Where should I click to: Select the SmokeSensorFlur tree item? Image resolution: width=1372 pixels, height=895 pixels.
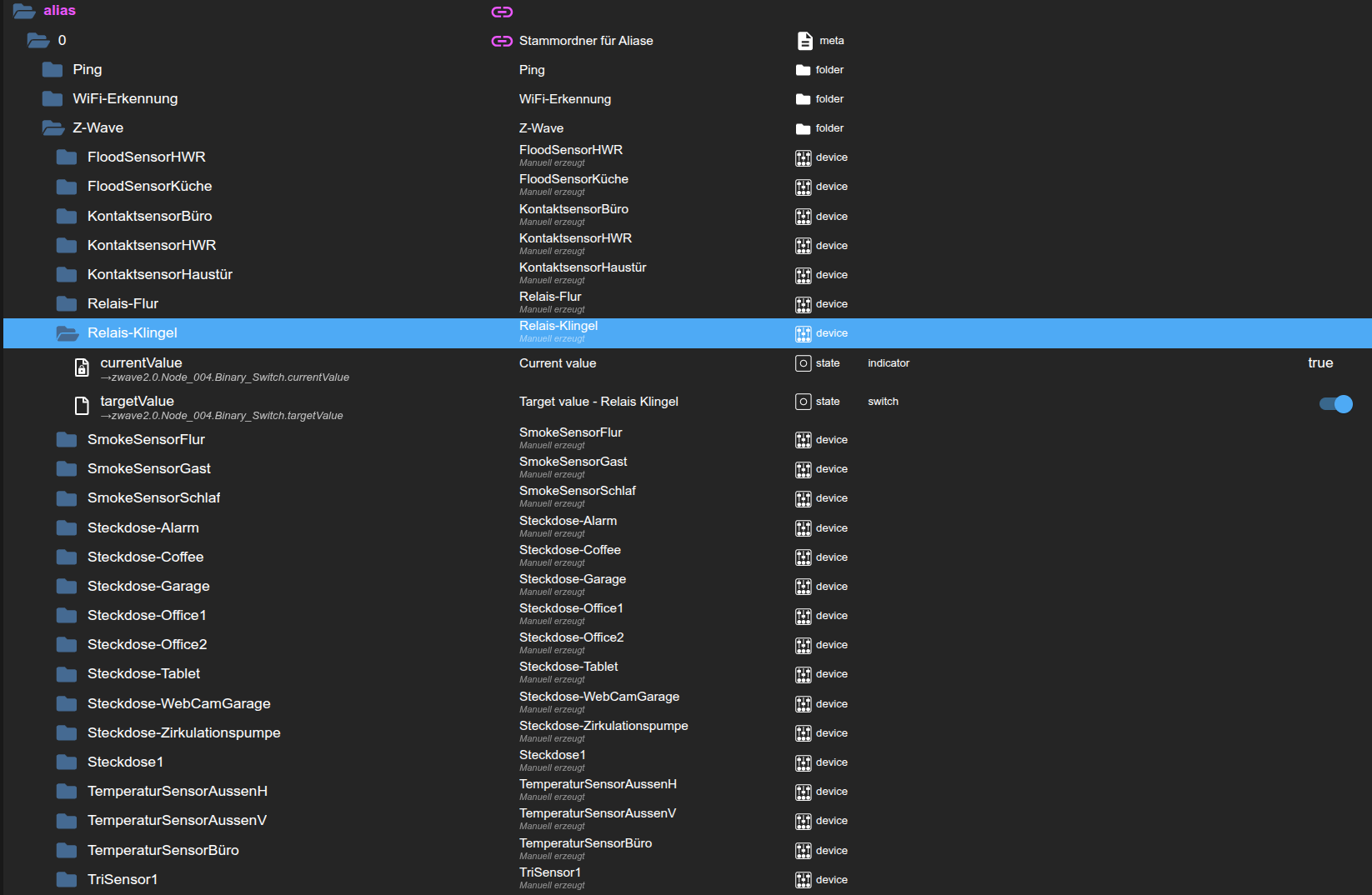(146, 440)
